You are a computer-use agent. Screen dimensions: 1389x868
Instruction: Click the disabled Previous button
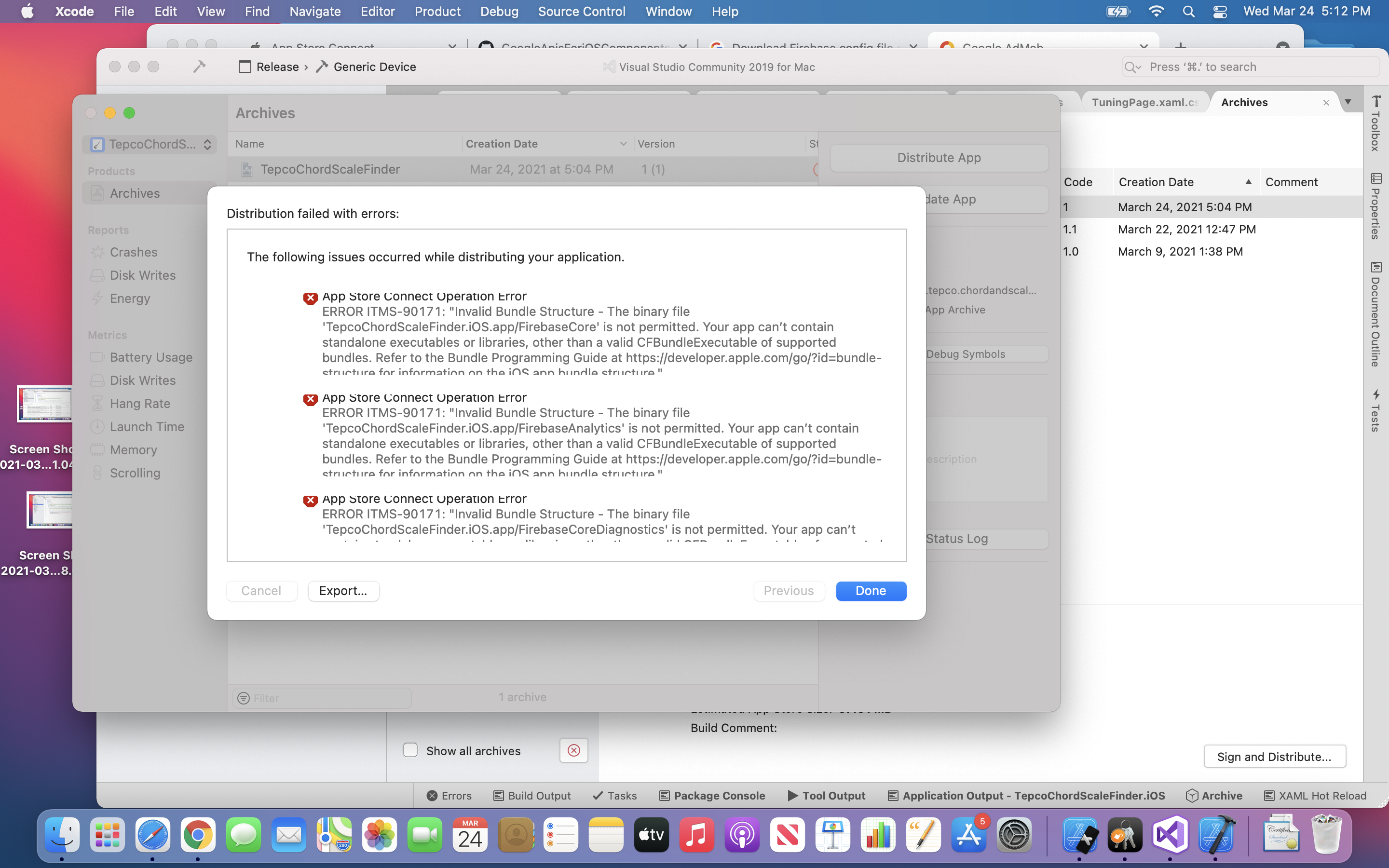(x=789, y=591)
